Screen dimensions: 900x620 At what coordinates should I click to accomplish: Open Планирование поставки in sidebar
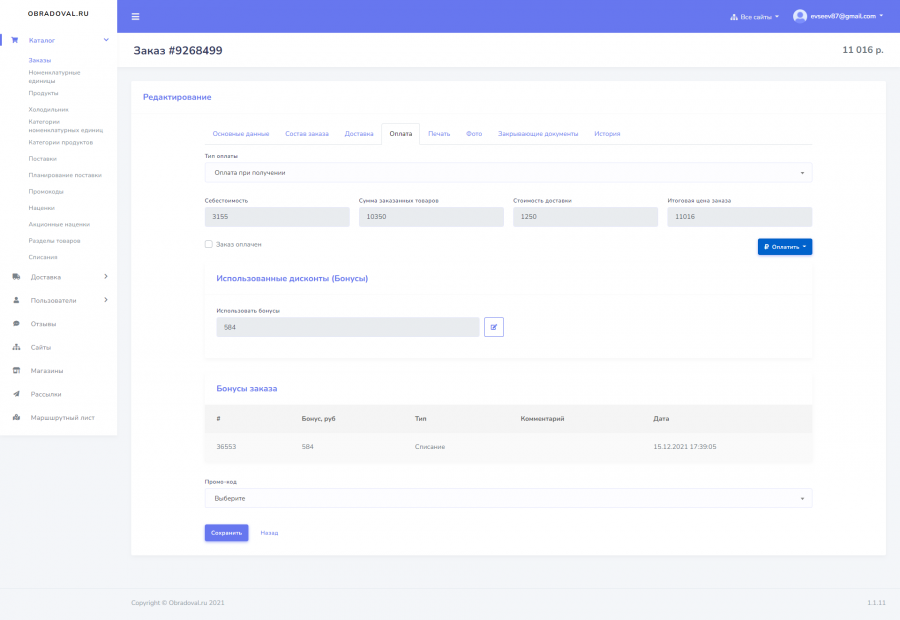[65, 175]
